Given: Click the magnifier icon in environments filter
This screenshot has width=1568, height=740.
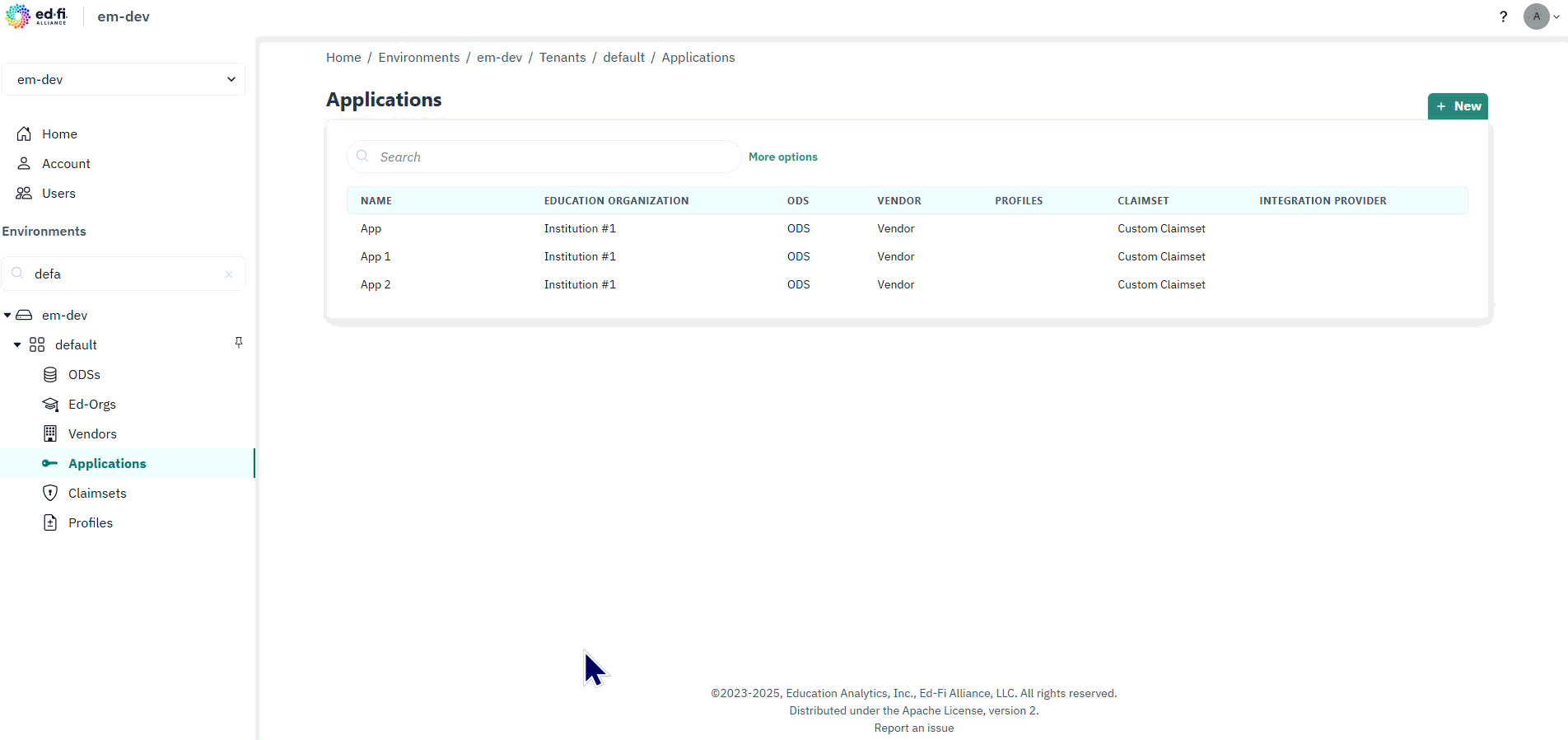Looking at the screenshot, I should point(17,273).
